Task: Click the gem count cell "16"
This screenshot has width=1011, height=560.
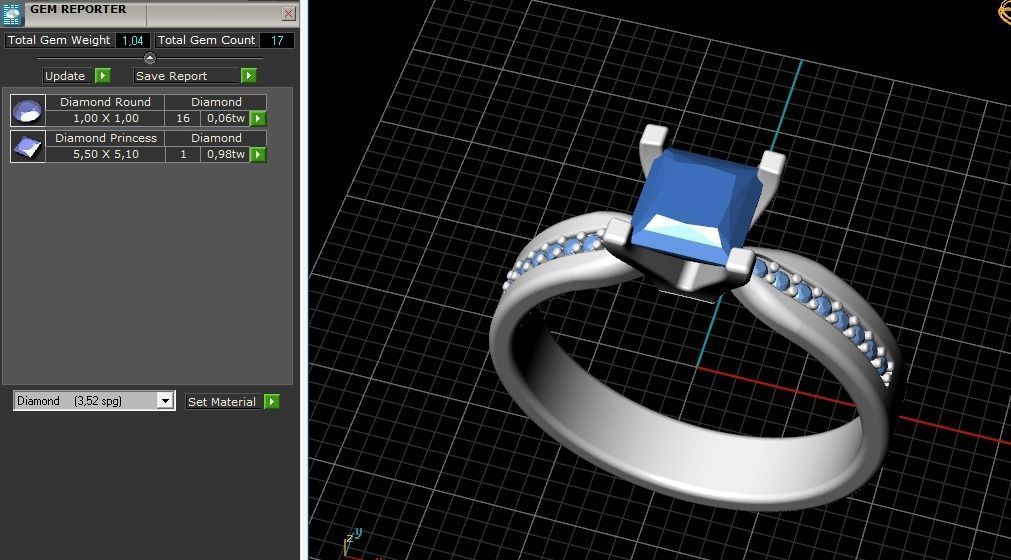Action: [183, 119]
